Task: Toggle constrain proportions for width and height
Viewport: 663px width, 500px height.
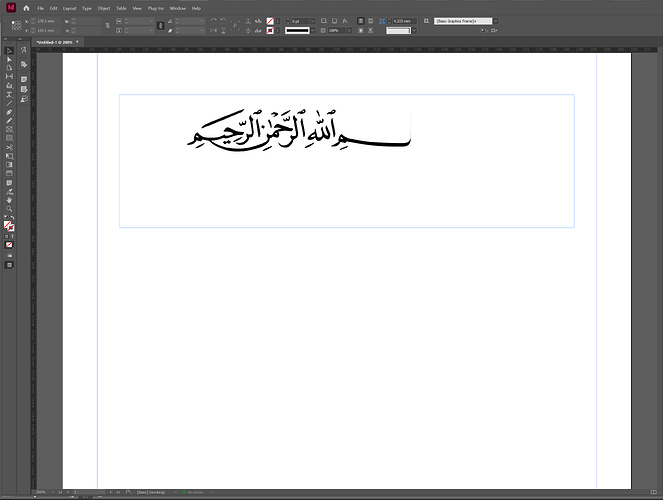Action: pyautogui.click(x=107, y=25)
